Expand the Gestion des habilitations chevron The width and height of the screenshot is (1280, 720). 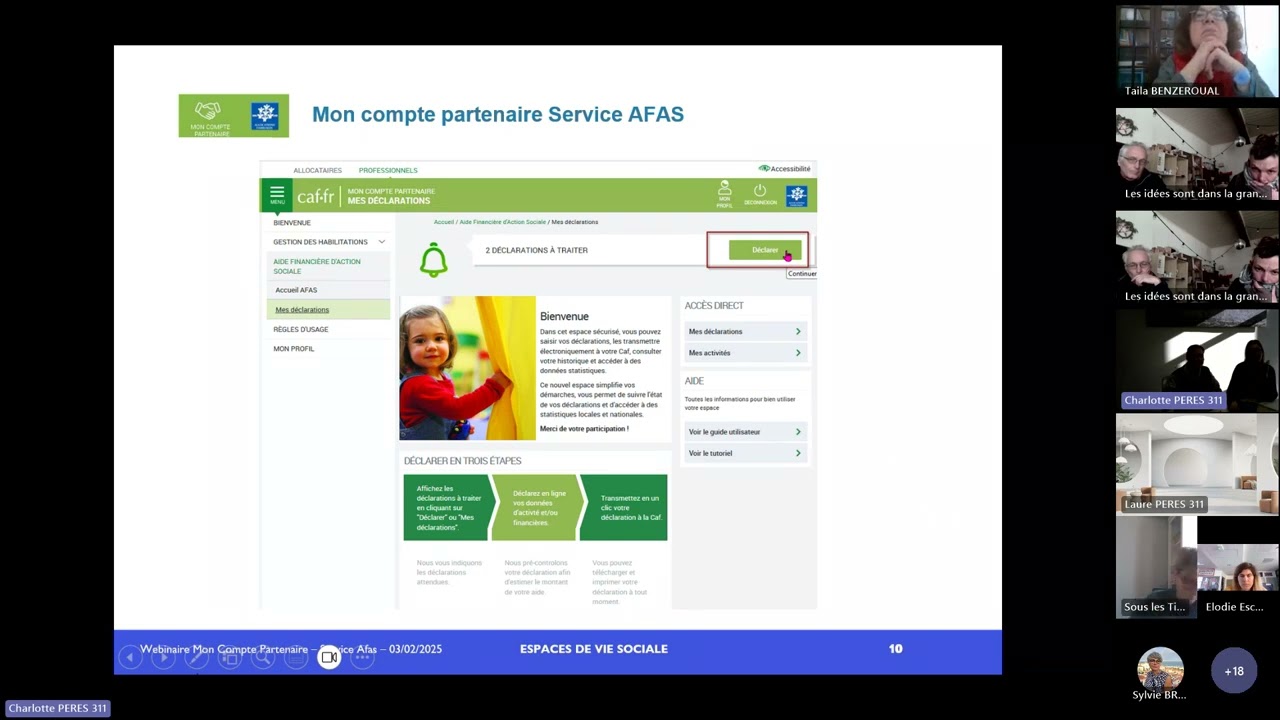381,242
